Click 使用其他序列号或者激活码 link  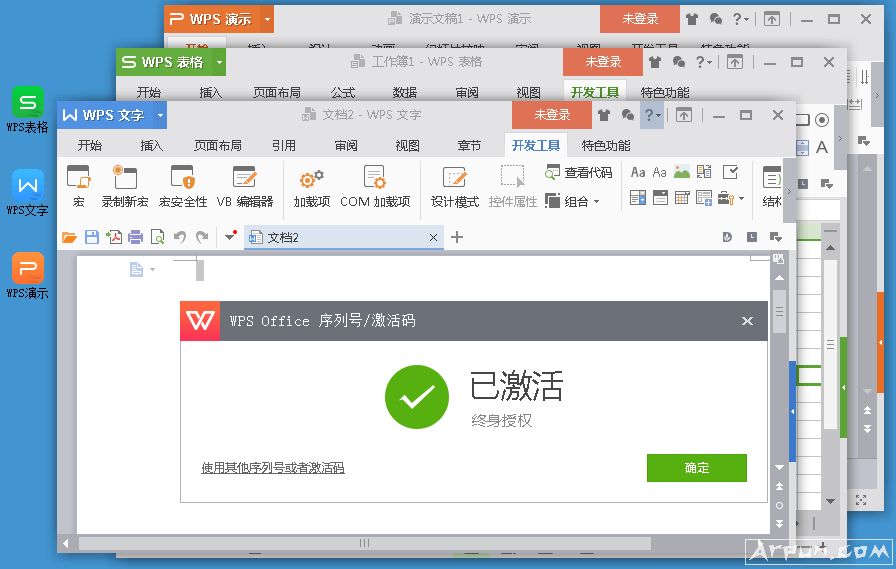273,468
